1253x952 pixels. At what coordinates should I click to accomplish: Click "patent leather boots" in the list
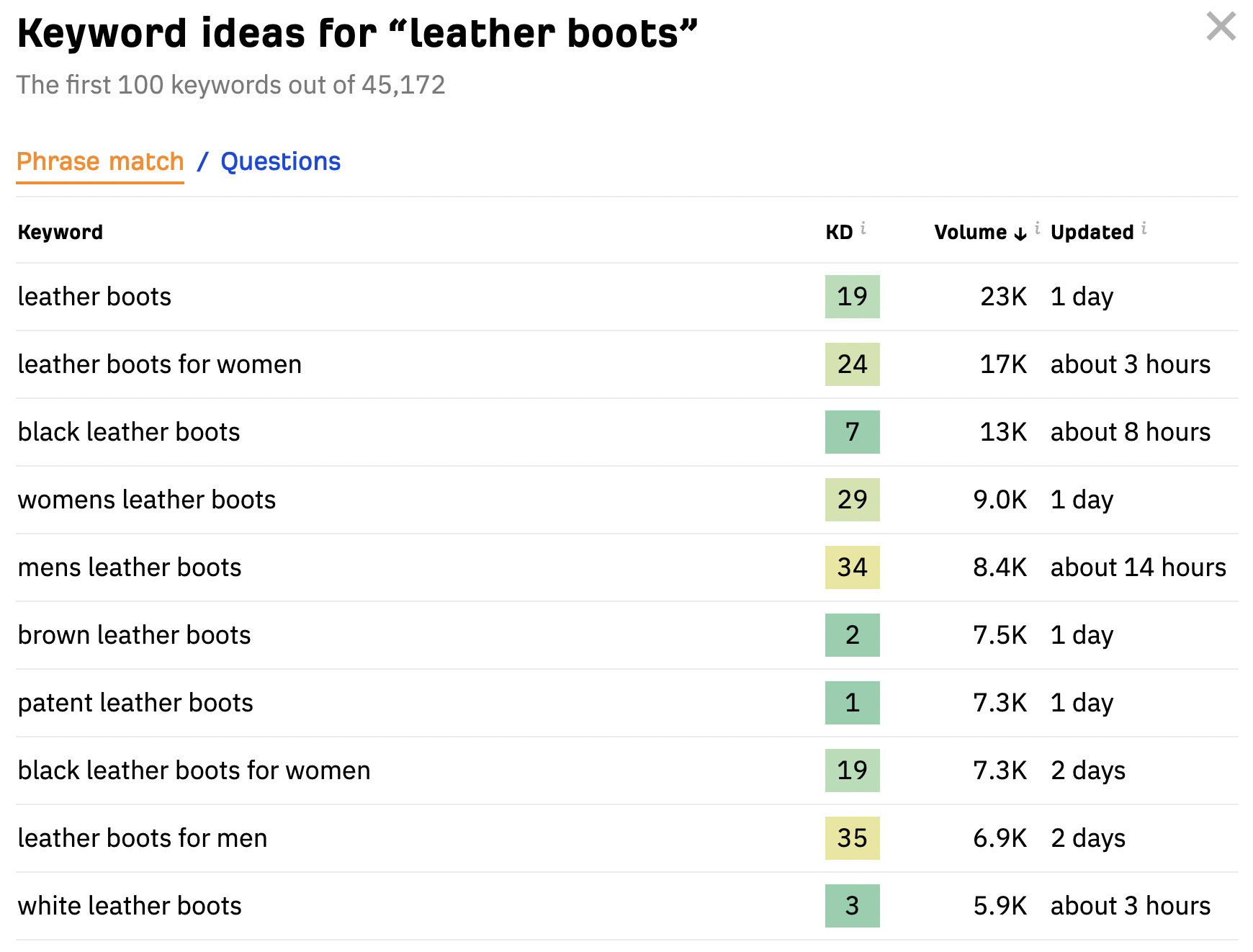[x=136, y=703]
